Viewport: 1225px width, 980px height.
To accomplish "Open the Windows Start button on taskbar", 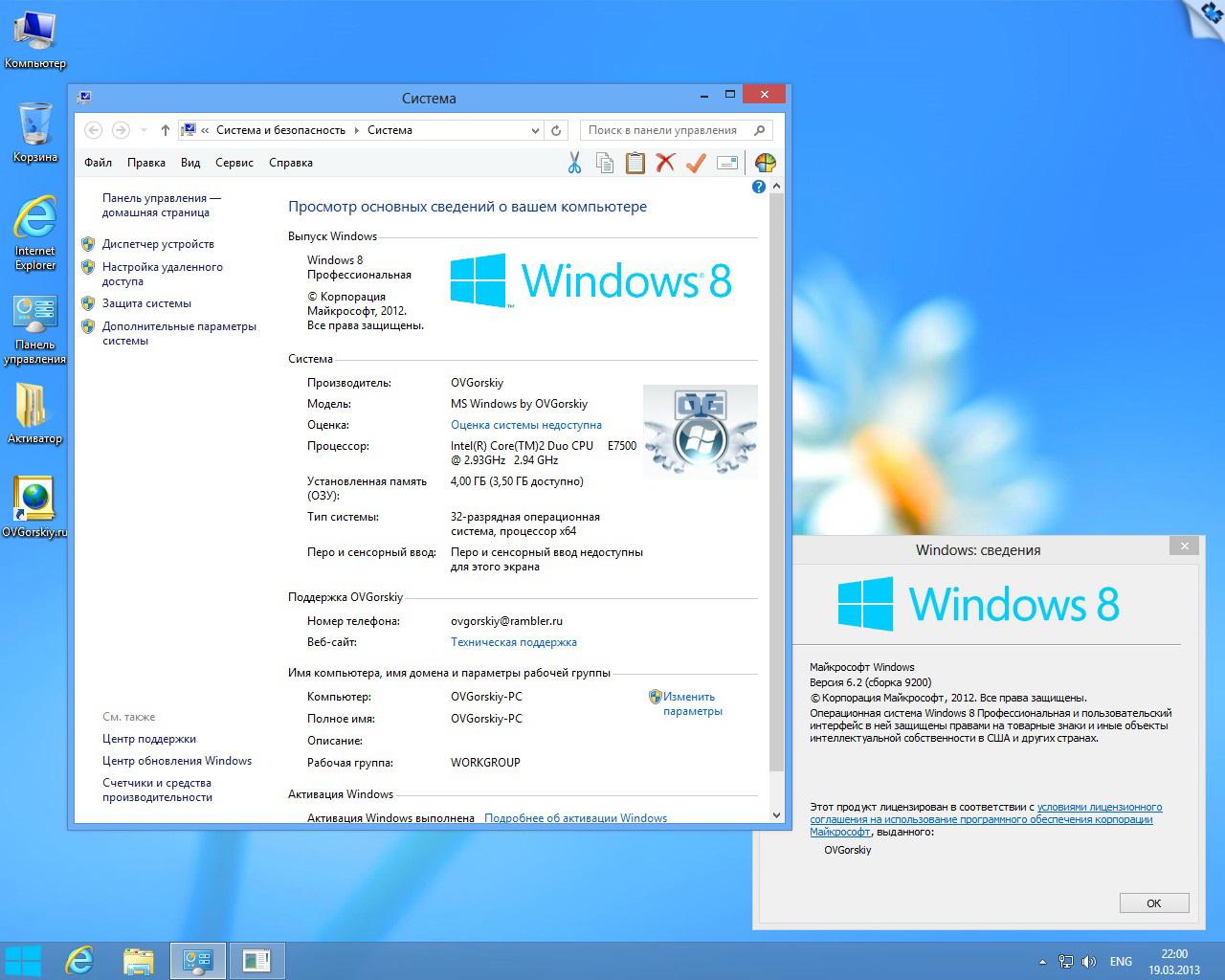I will (23, 960).
